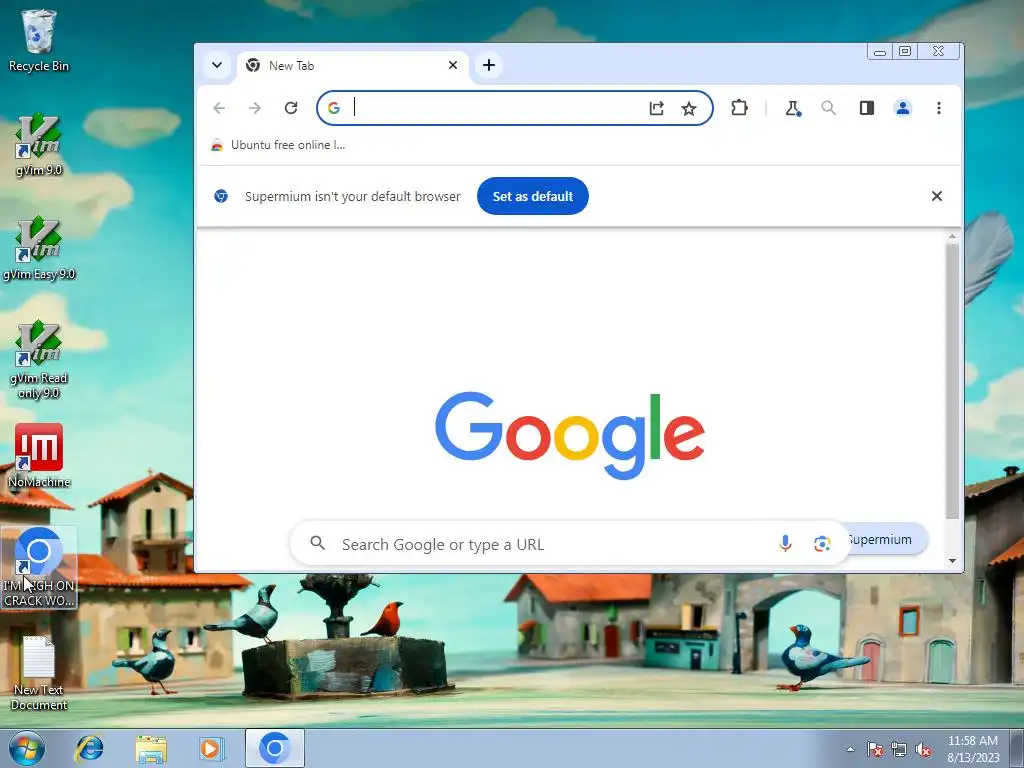Go forward with the forward arrow
Image resolution: width=1024 pixels, height=768 pixels.
click(x=255, y=108)
